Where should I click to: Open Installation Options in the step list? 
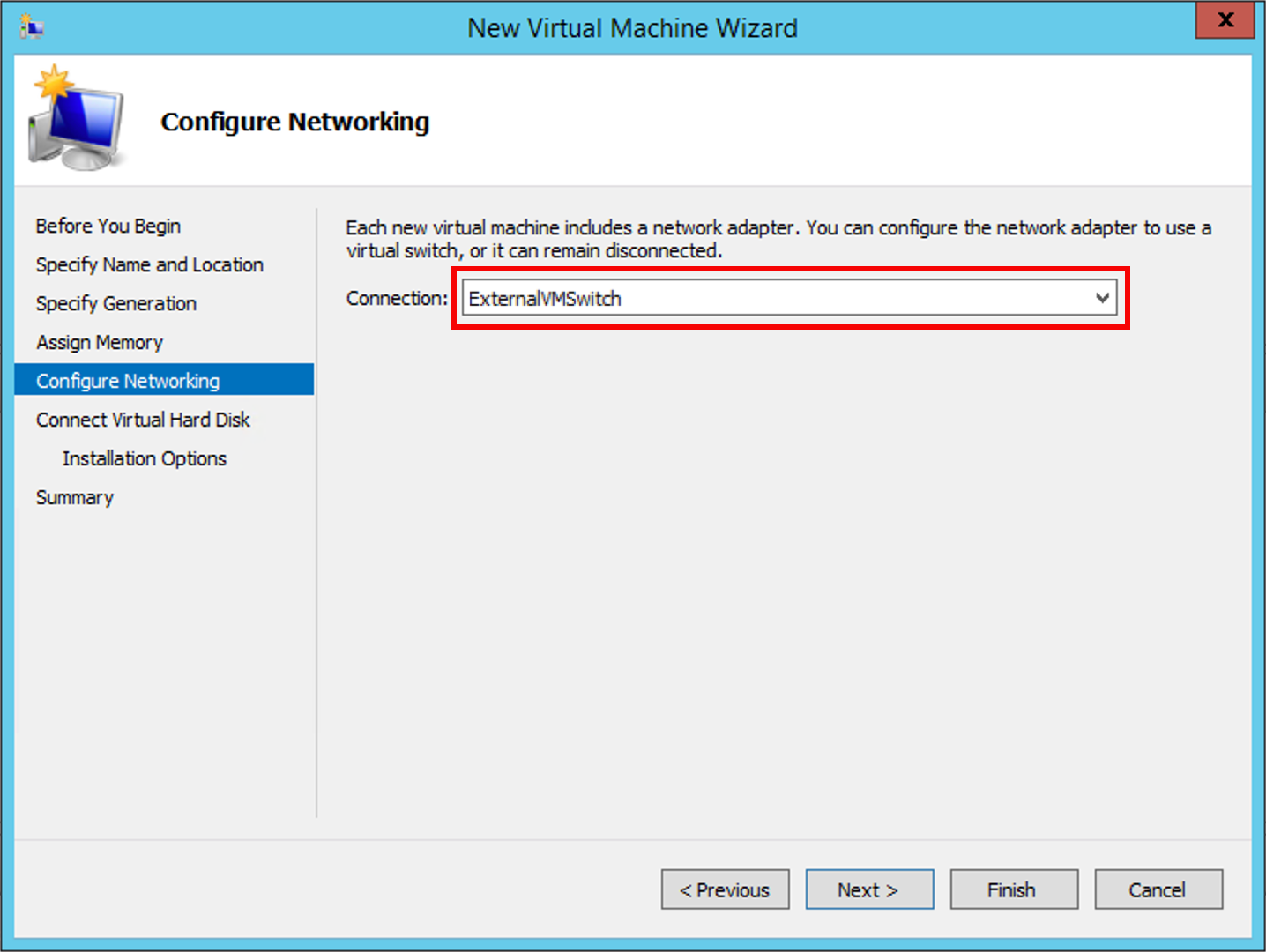[x=145, y=458]
